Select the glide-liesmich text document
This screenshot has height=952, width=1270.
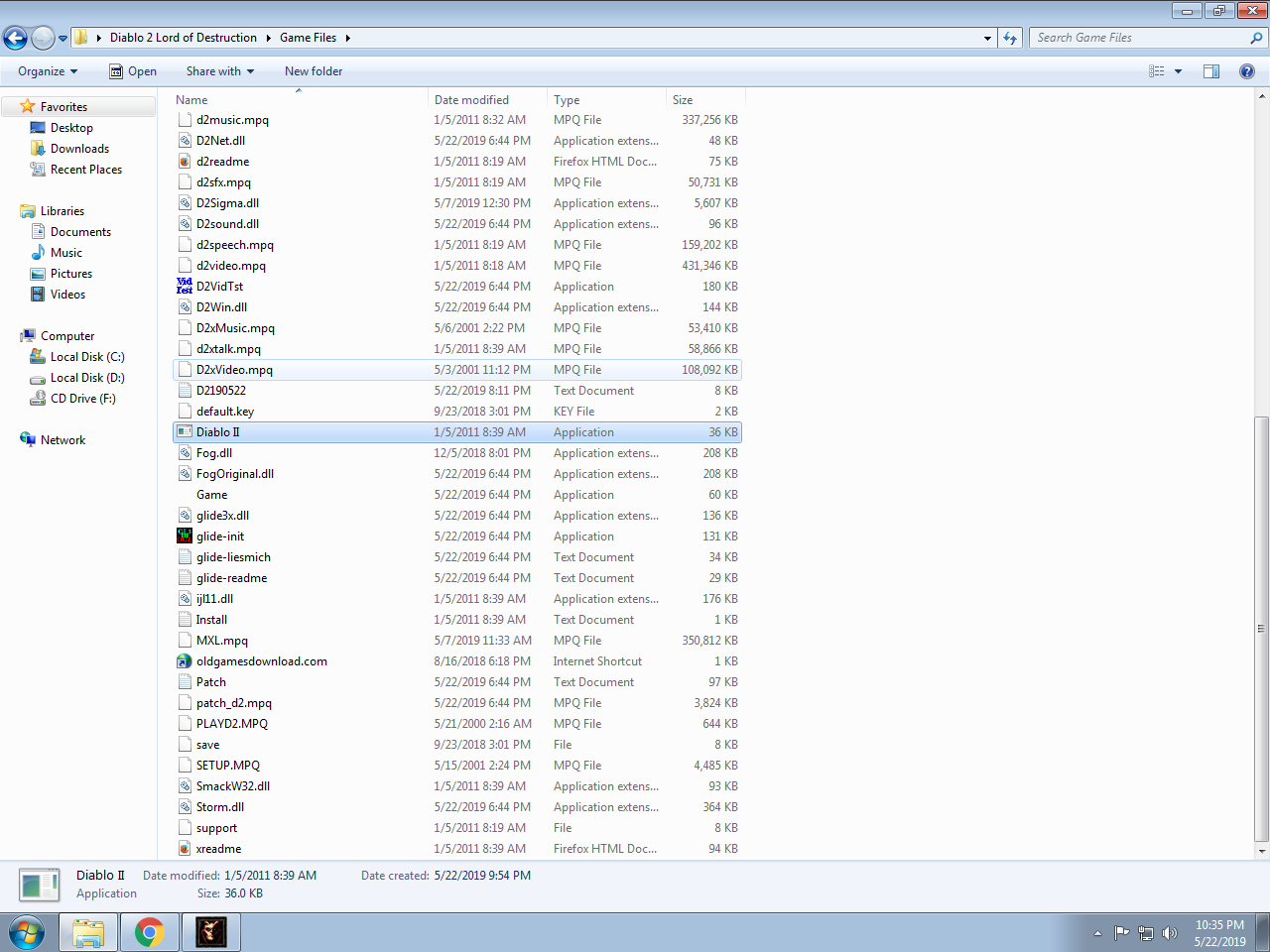(457, 557)
